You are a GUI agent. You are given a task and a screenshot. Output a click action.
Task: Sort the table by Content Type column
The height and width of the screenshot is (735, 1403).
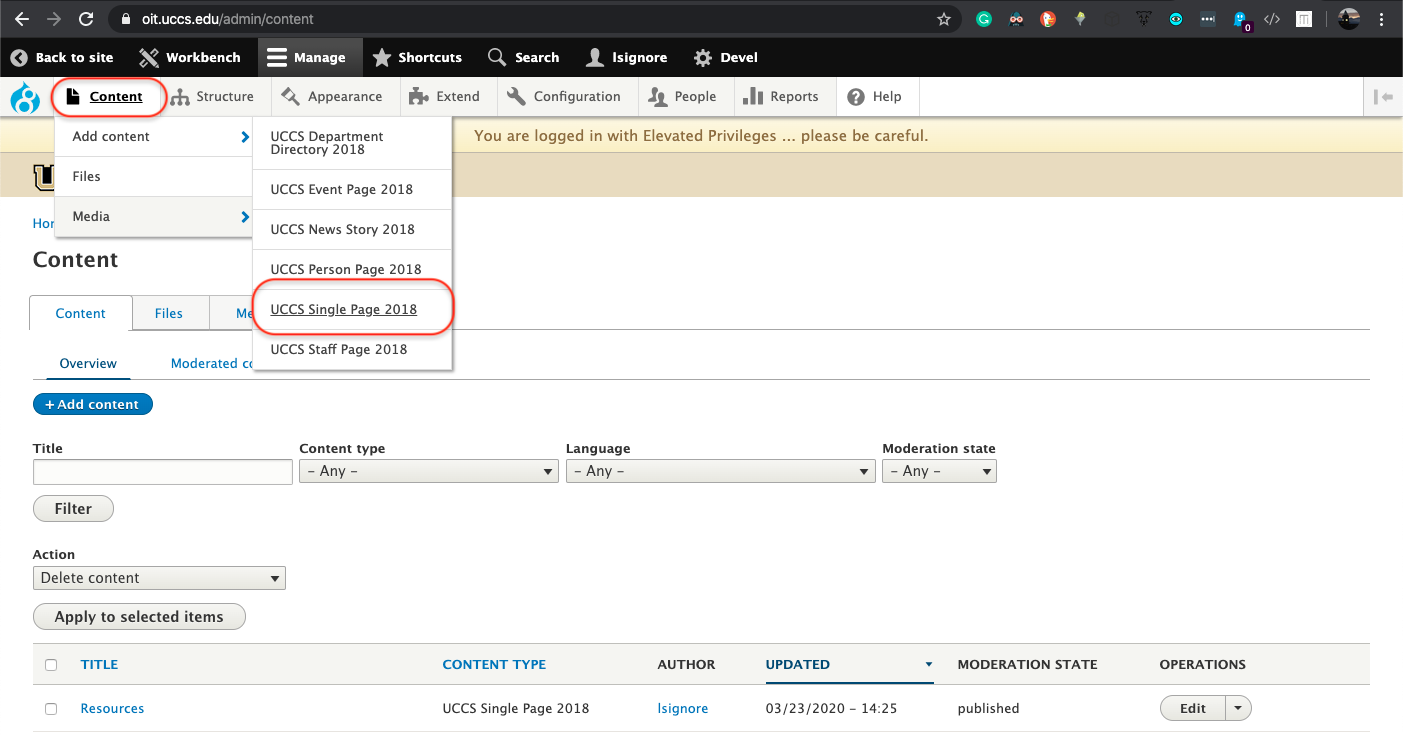494,665
